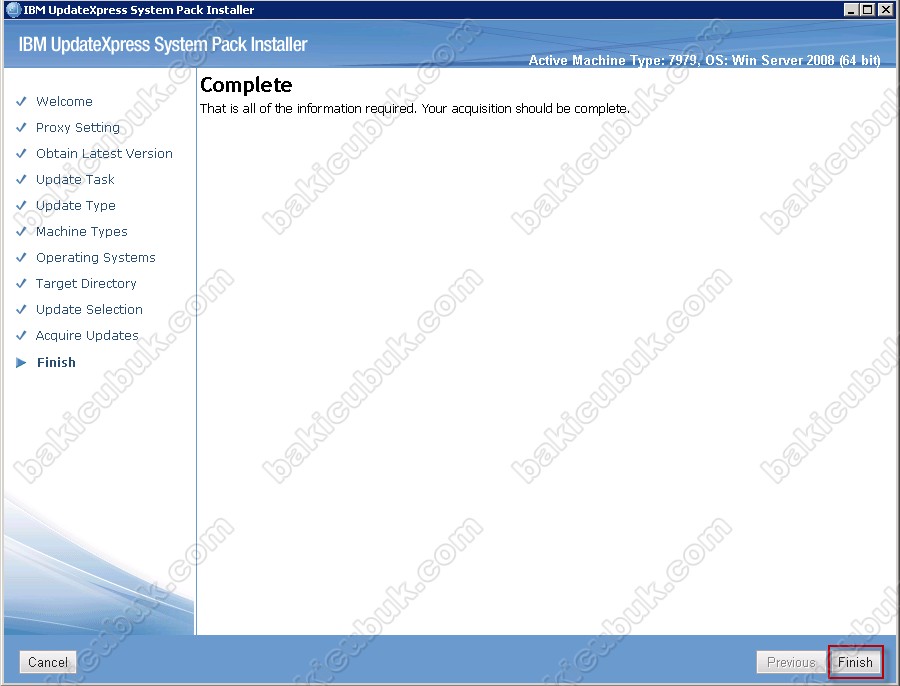Click the IBM UpdateXpress System Pack Installer banner title
Image resolution: width=900 pixels, height=686 pixels.
pos(163,45)
